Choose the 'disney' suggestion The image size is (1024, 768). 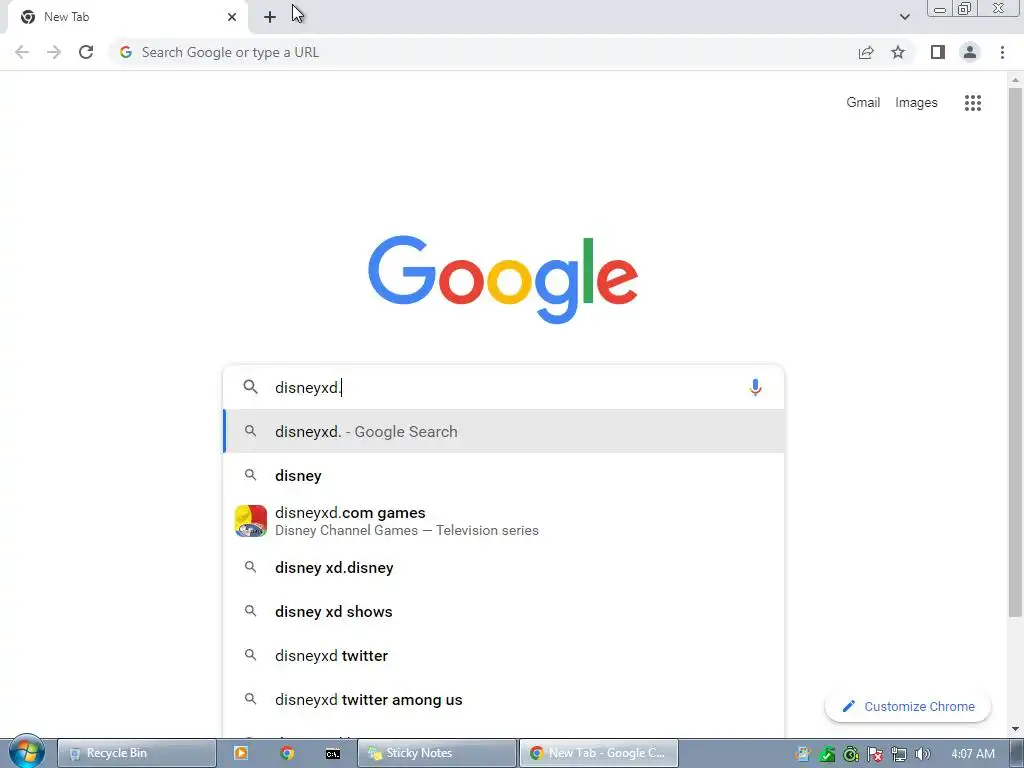pyautogui.click(x=504, y=475)
